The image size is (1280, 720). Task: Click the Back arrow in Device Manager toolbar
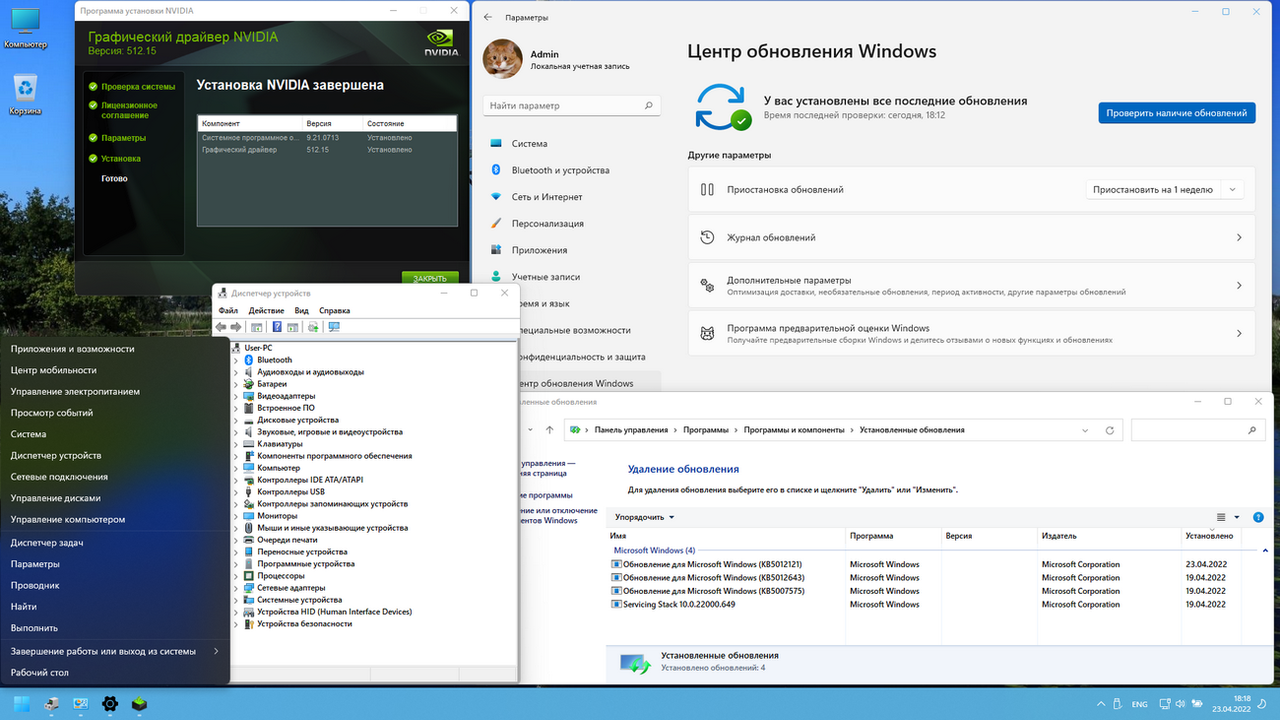pos(221,327)
